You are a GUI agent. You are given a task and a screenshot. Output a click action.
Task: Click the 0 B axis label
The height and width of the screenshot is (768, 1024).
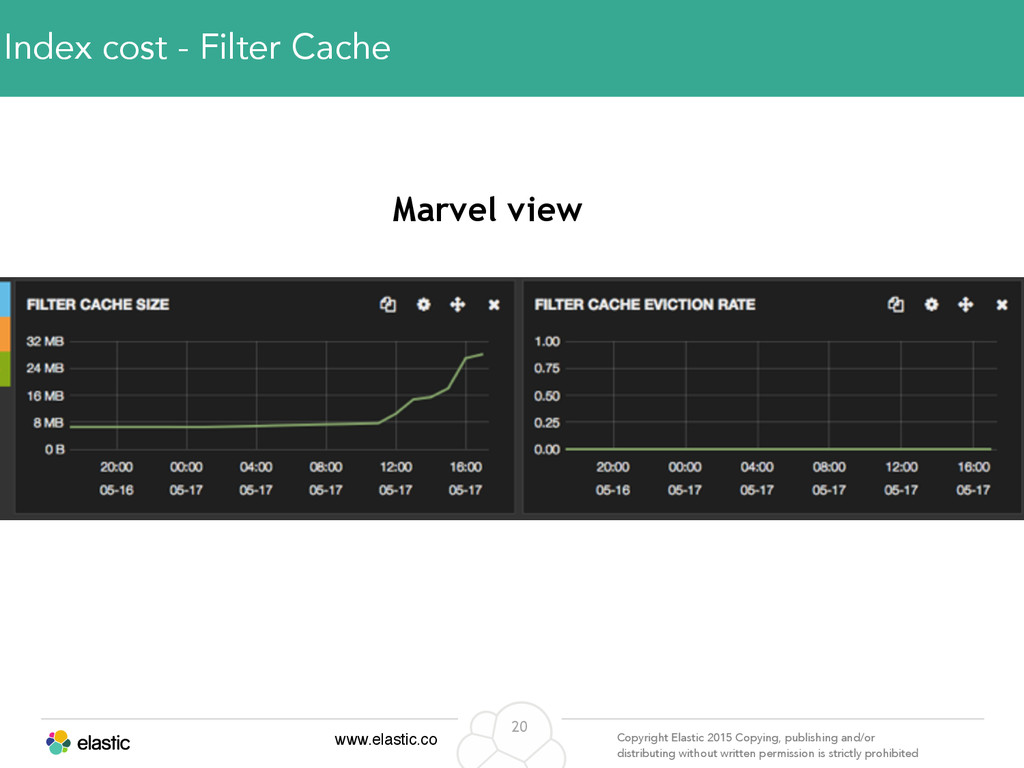(x=55, y=449)
